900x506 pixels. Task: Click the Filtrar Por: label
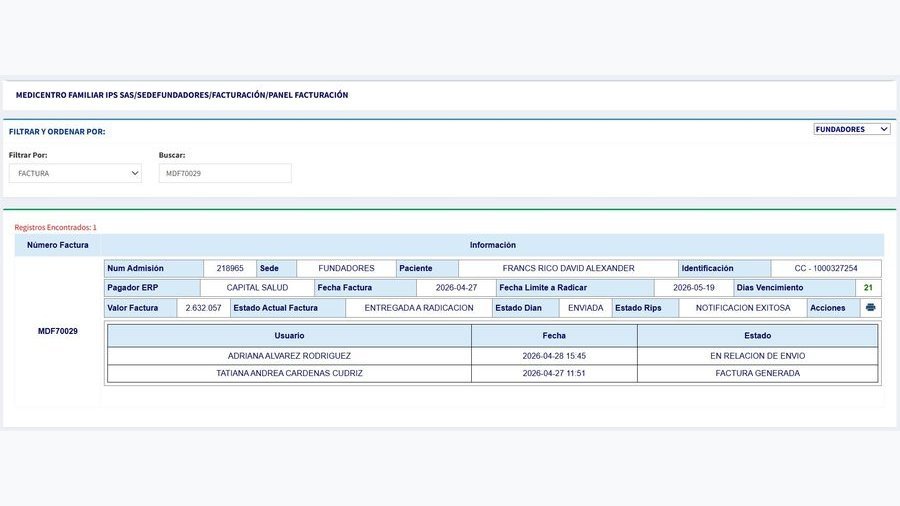click(x=28, y=155)
